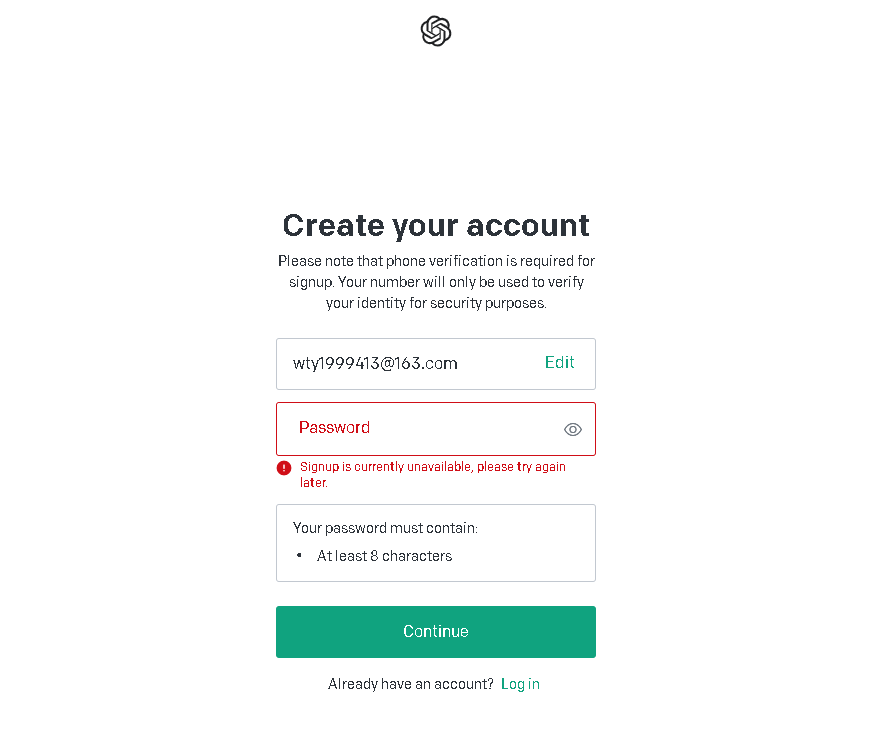
Task: Click the "Your password must contain:" label
Action: [385, 528]
